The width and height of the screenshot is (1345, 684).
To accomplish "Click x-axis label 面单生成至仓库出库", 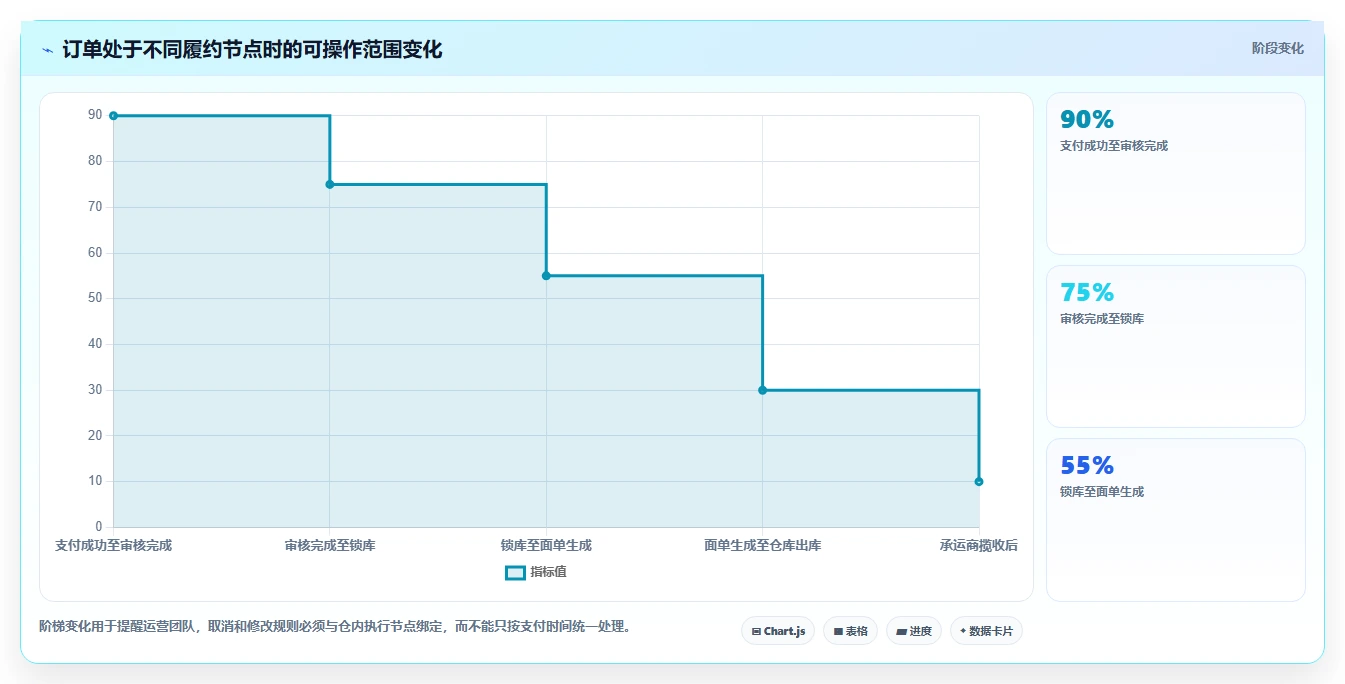I will [x=762, y=545].
